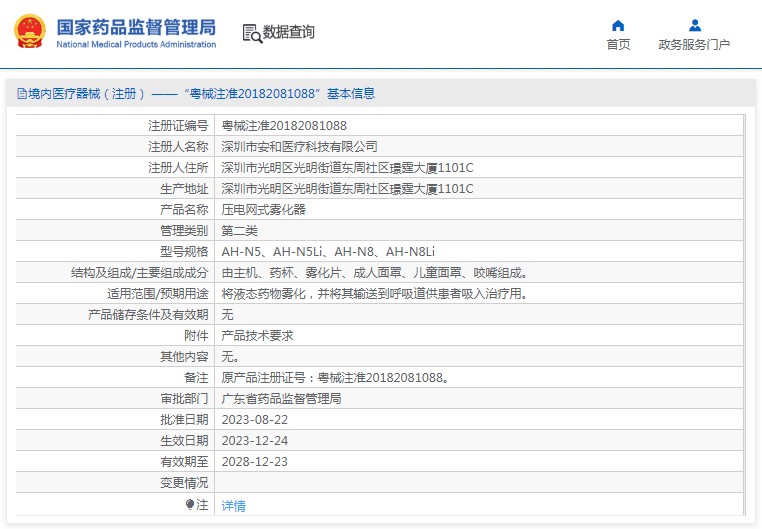Click product name 压电网式雾化器

tap(263, 209)
